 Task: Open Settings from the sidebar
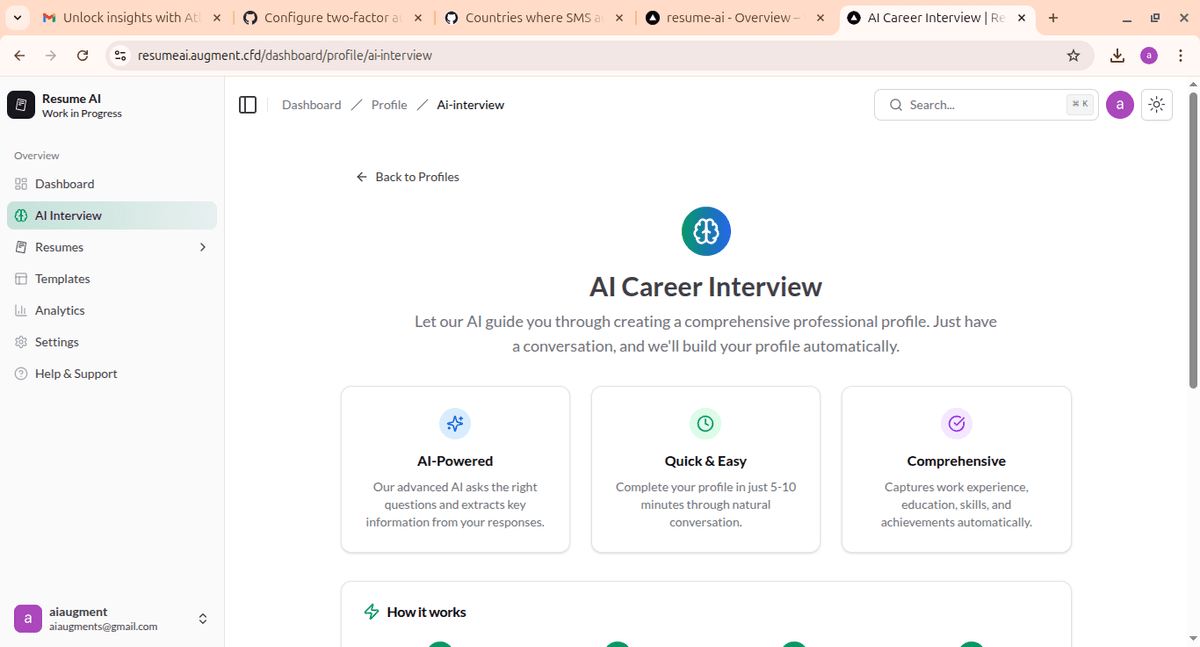[56, 342]
